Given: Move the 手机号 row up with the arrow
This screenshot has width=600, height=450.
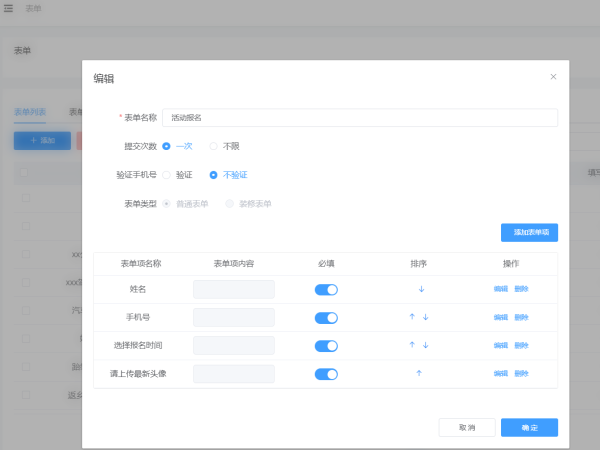Looking at the screenshot, I should [412, 317].
